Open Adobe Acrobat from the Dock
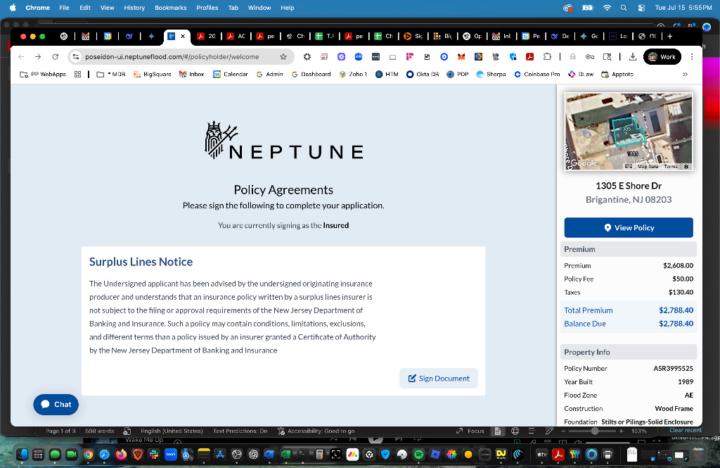 (x=558, y=455)
